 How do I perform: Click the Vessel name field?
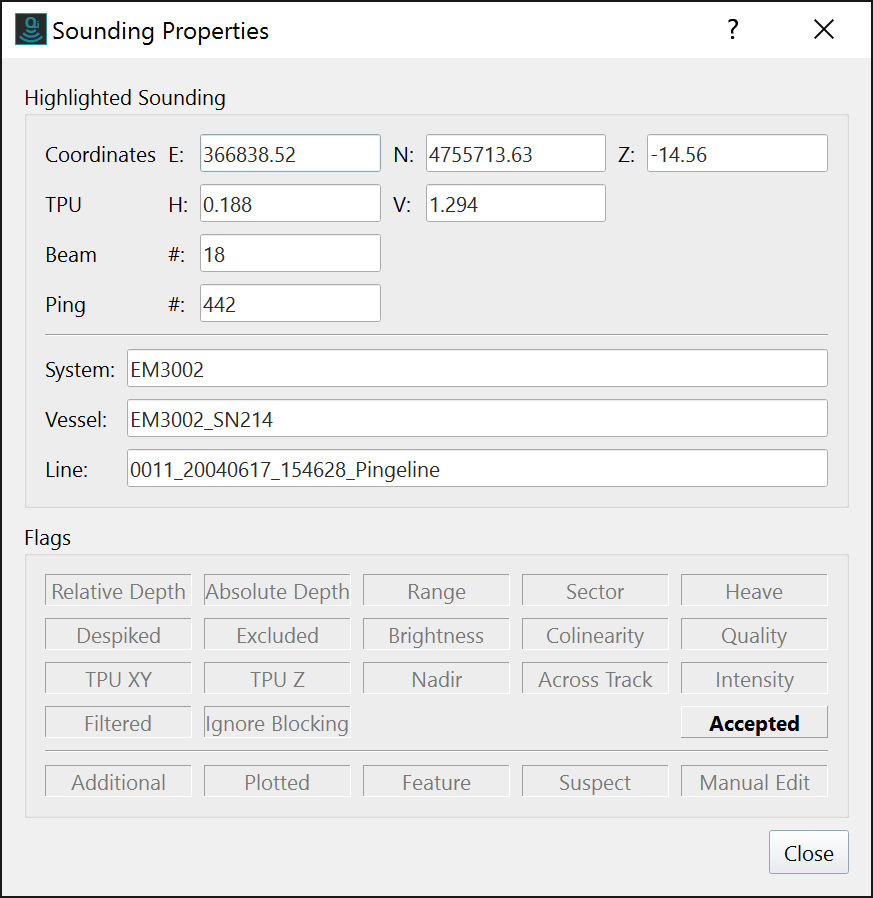click(477, 419)
